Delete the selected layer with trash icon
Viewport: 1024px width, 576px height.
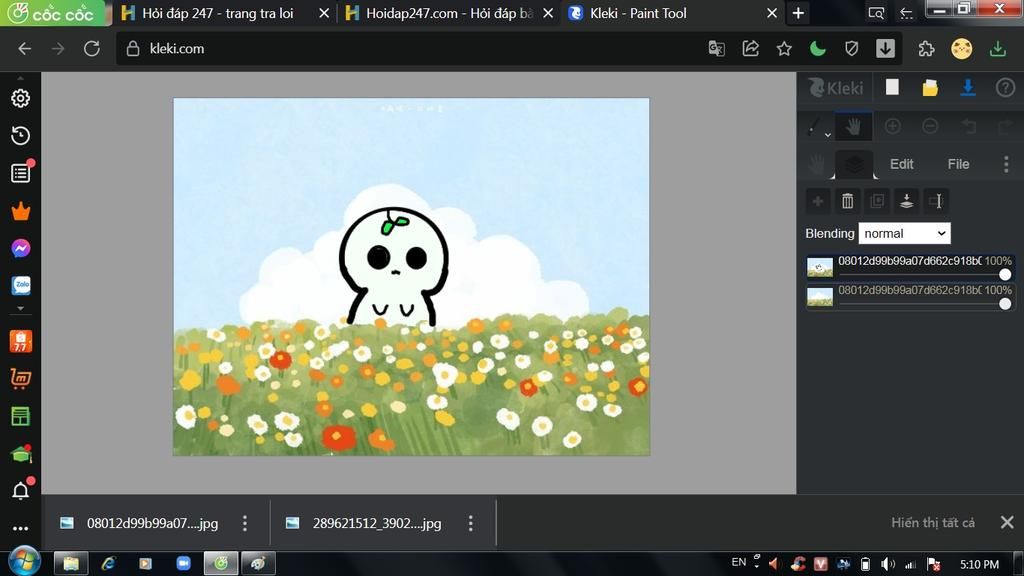tap(847, 201)
